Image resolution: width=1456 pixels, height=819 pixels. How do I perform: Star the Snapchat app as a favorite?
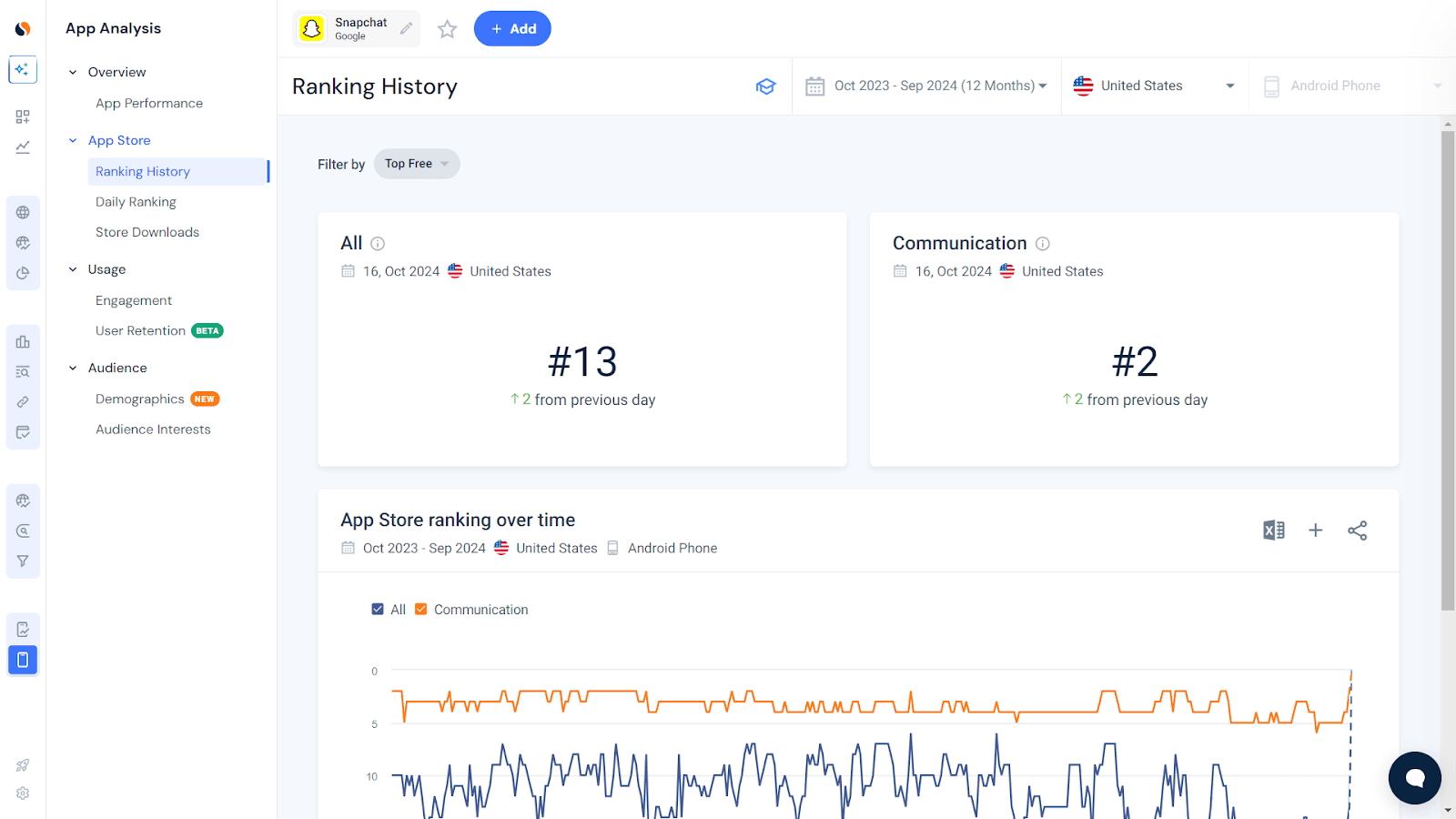447,28
